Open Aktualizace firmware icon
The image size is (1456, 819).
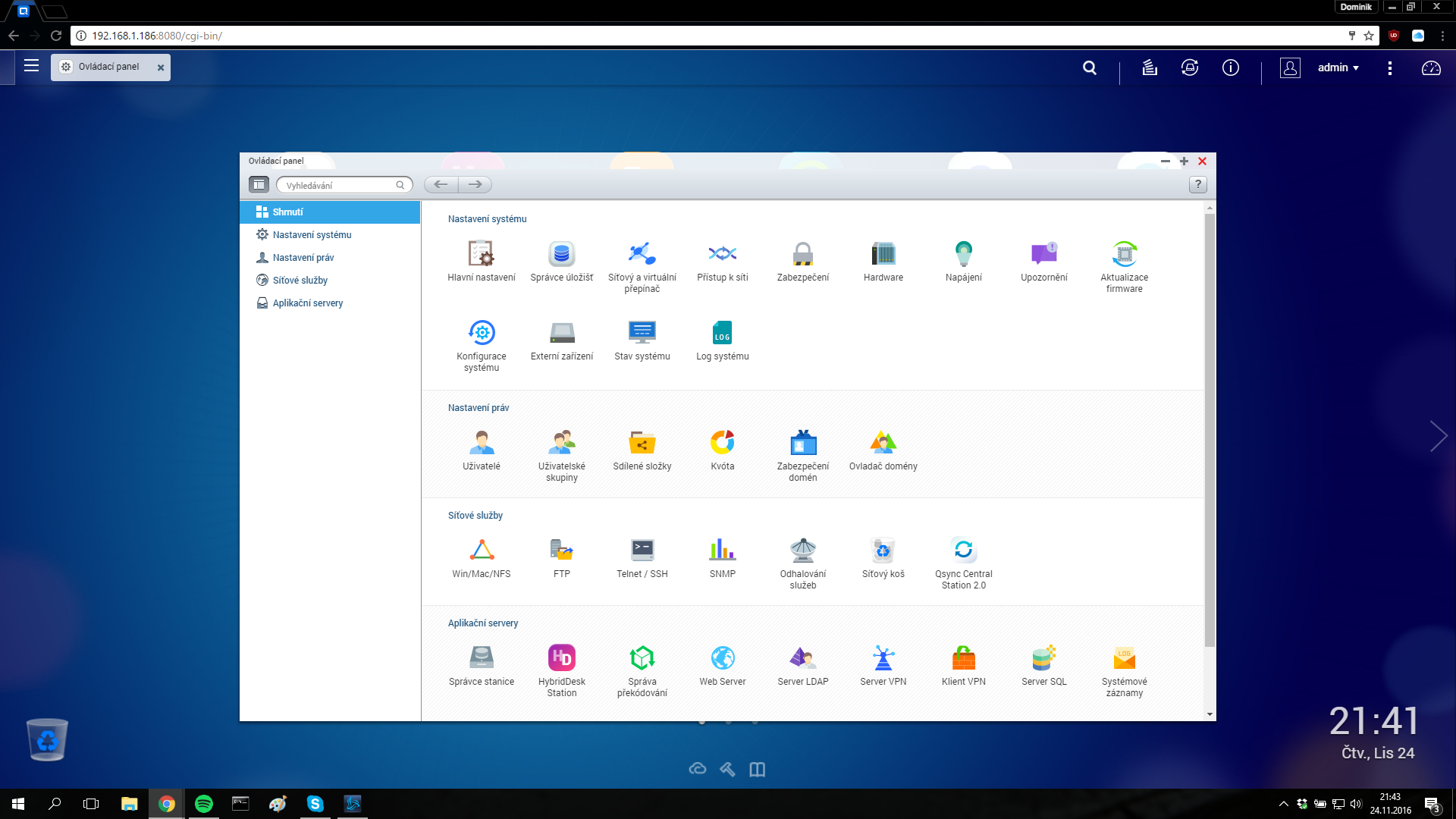pyautogui.click(x=1124, y=254)
